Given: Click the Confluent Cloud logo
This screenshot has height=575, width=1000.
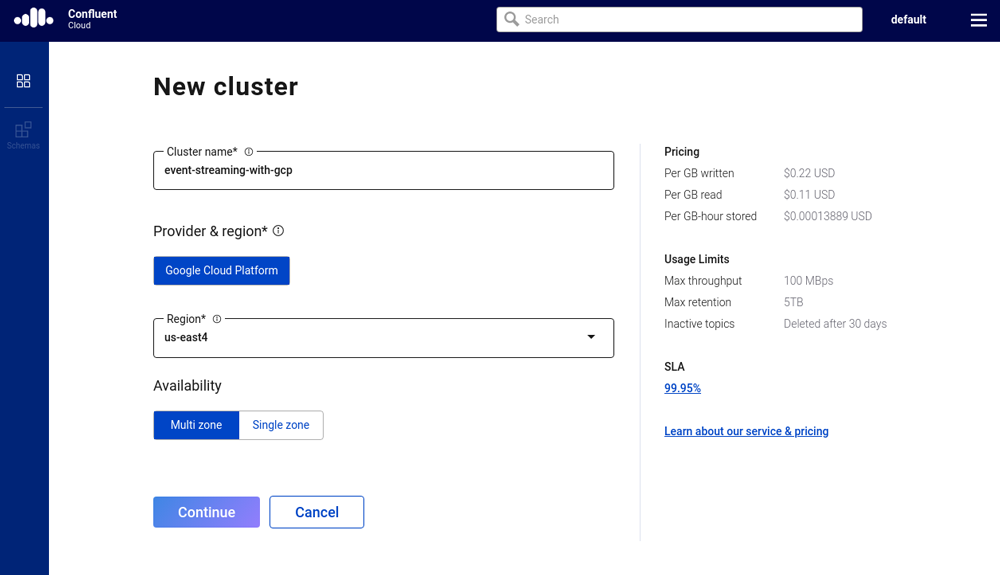Looking at the screenshot, I should tap(66, 18).
